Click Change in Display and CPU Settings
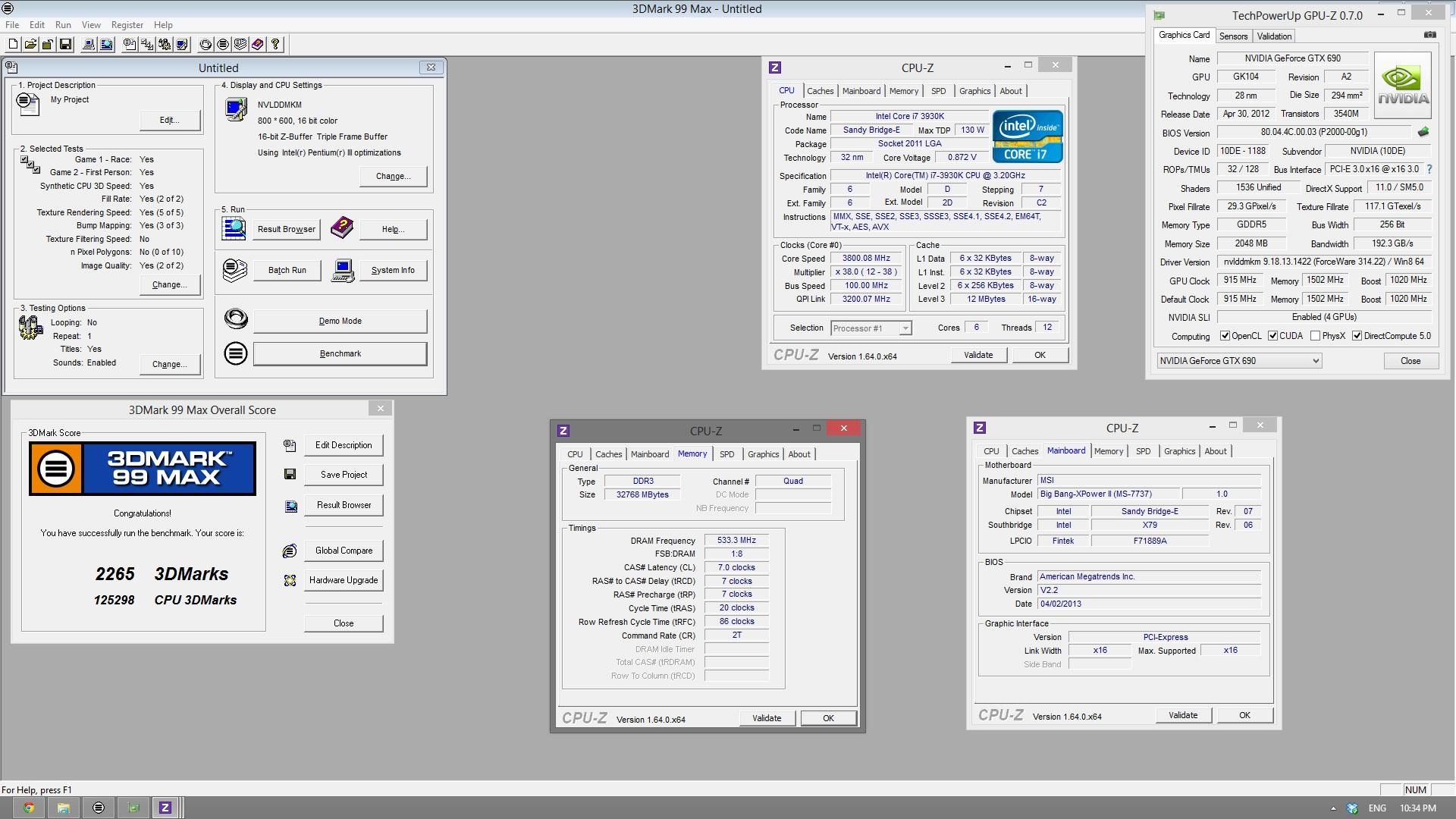 393,176
